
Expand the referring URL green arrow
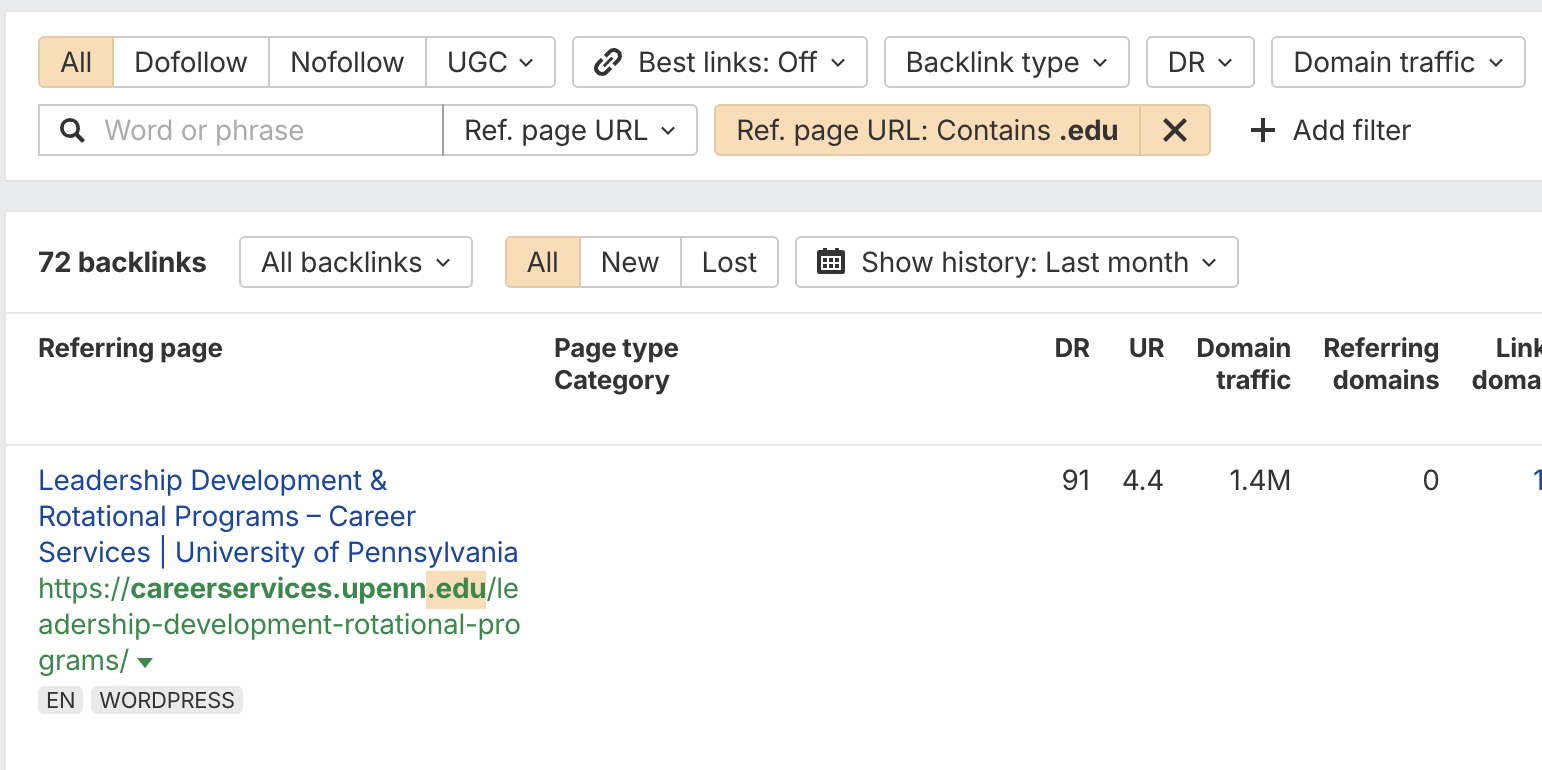coord(145,662)
